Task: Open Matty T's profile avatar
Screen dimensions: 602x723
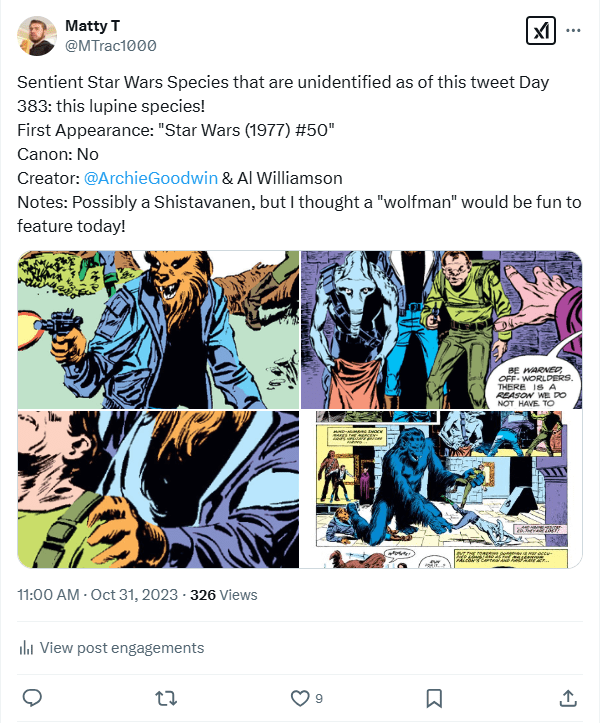Action: (37, 35)
